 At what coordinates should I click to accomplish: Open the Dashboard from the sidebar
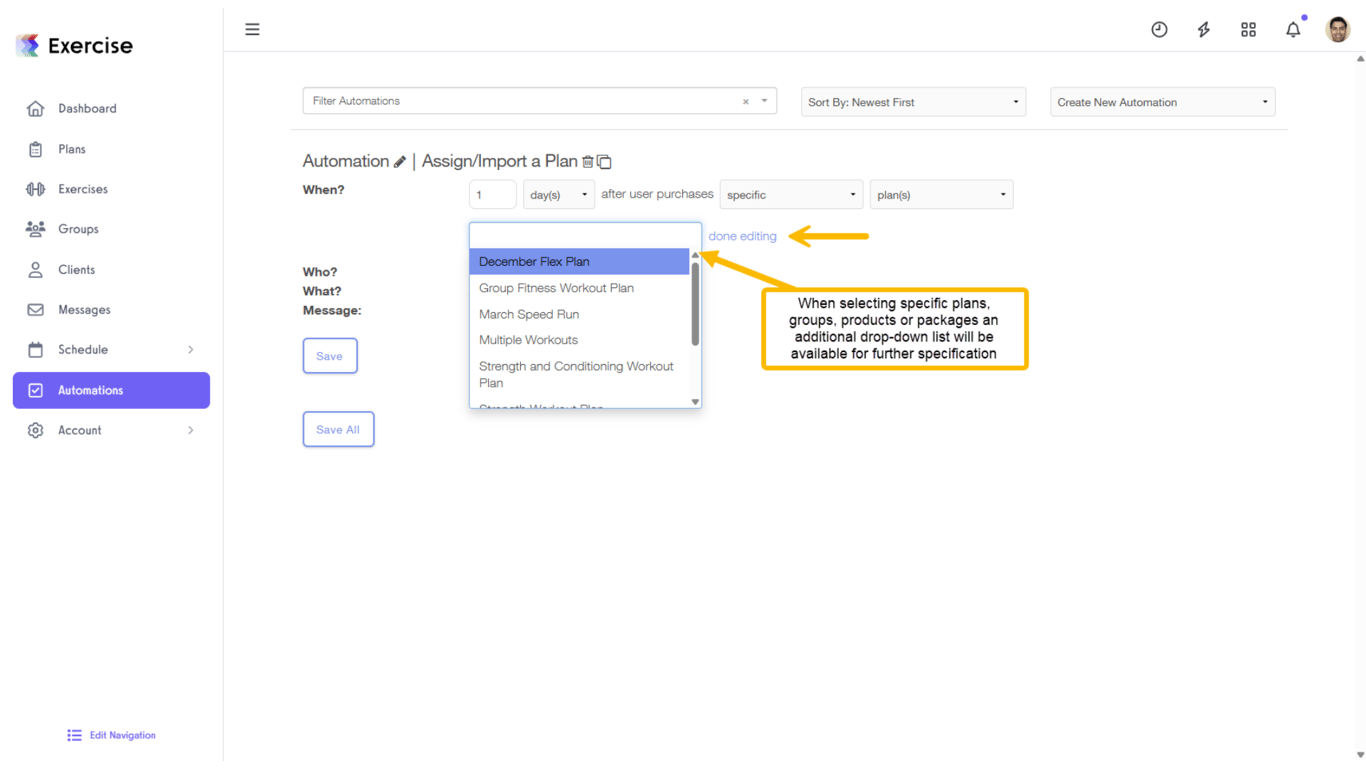(x=87, y=108)
